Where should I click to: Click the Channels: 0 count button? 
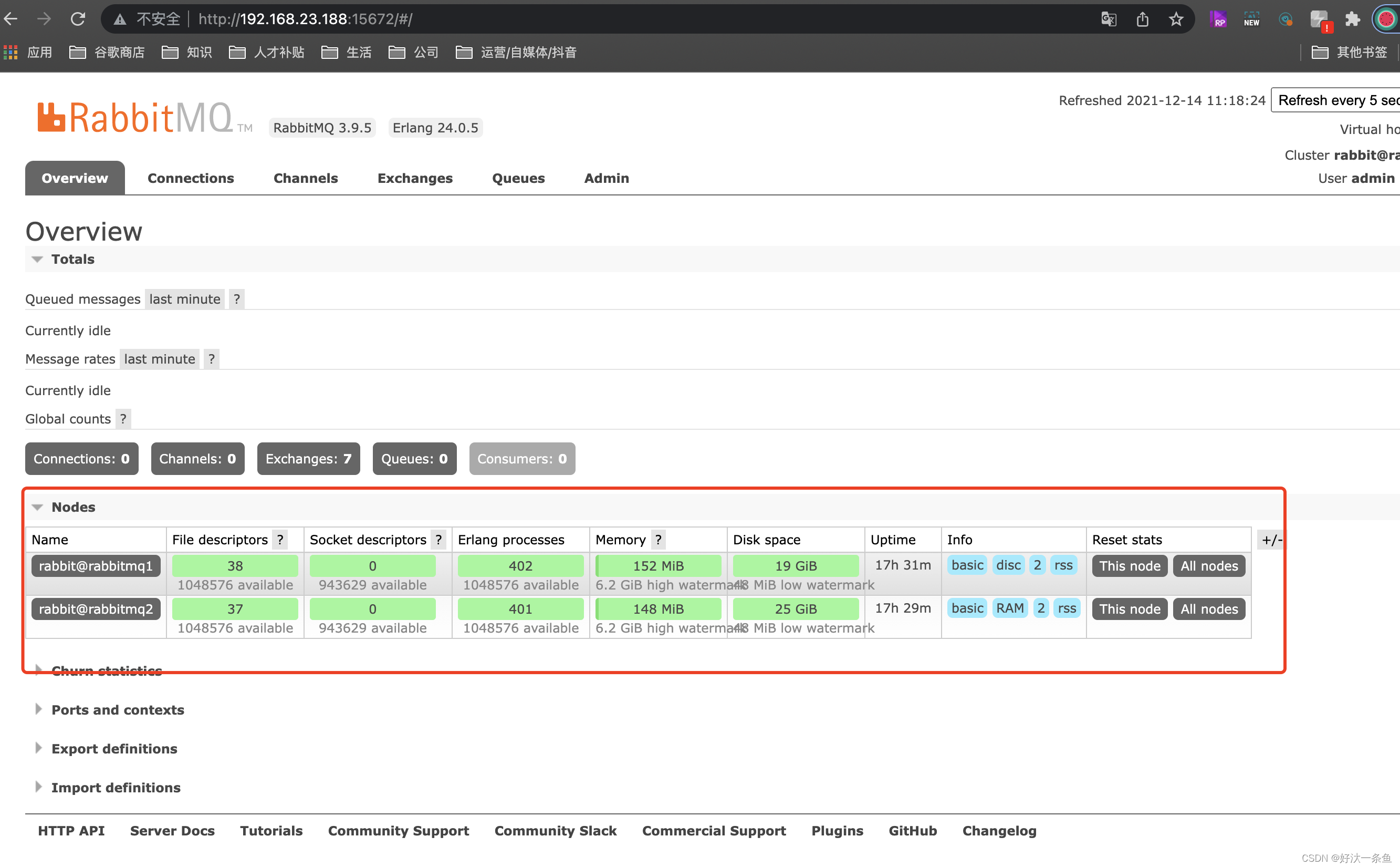(197, 459)
